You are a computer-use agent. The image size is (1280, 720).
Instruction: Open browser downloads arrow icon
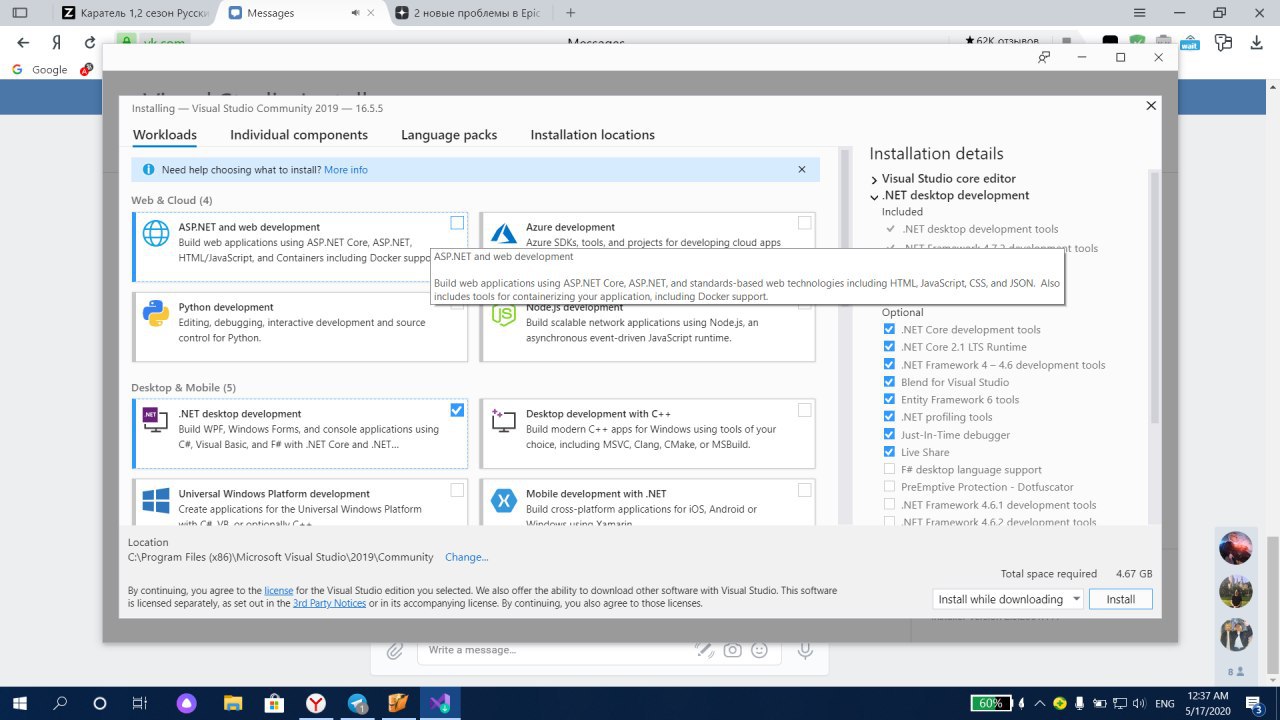(x=1256, y=43)
